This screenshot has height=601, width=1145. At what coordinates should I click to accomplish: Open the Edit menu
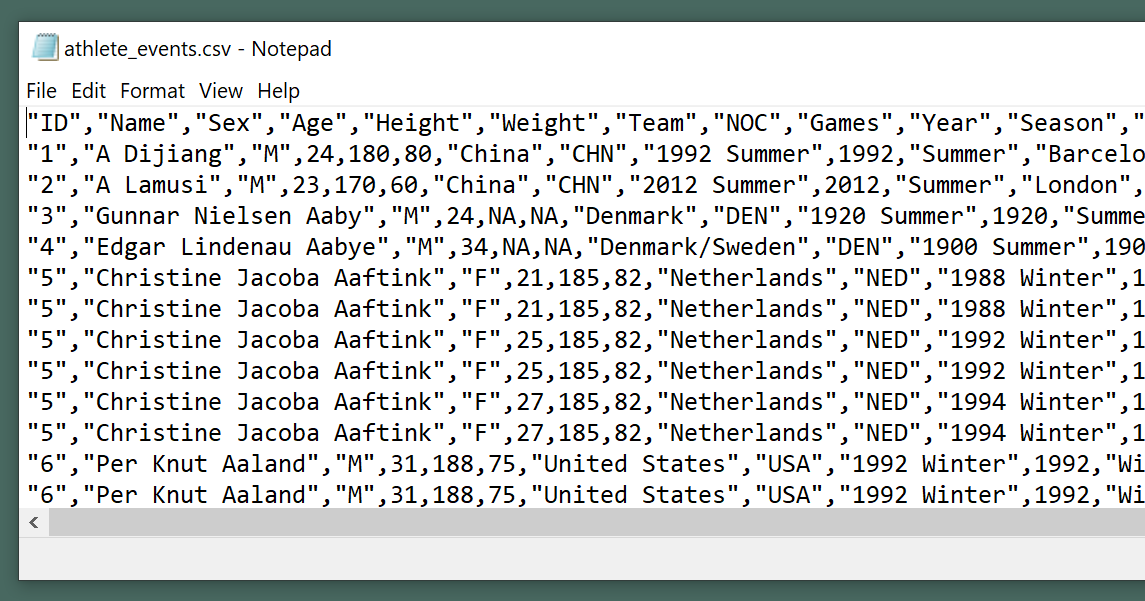(88, 91)
